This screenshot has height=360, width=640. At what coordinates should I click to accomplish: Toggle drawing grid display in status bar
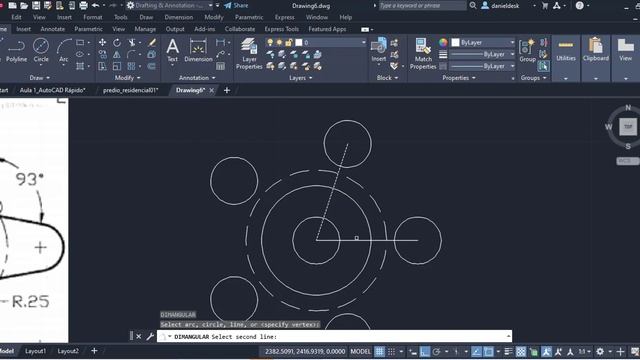click(380, 351)
